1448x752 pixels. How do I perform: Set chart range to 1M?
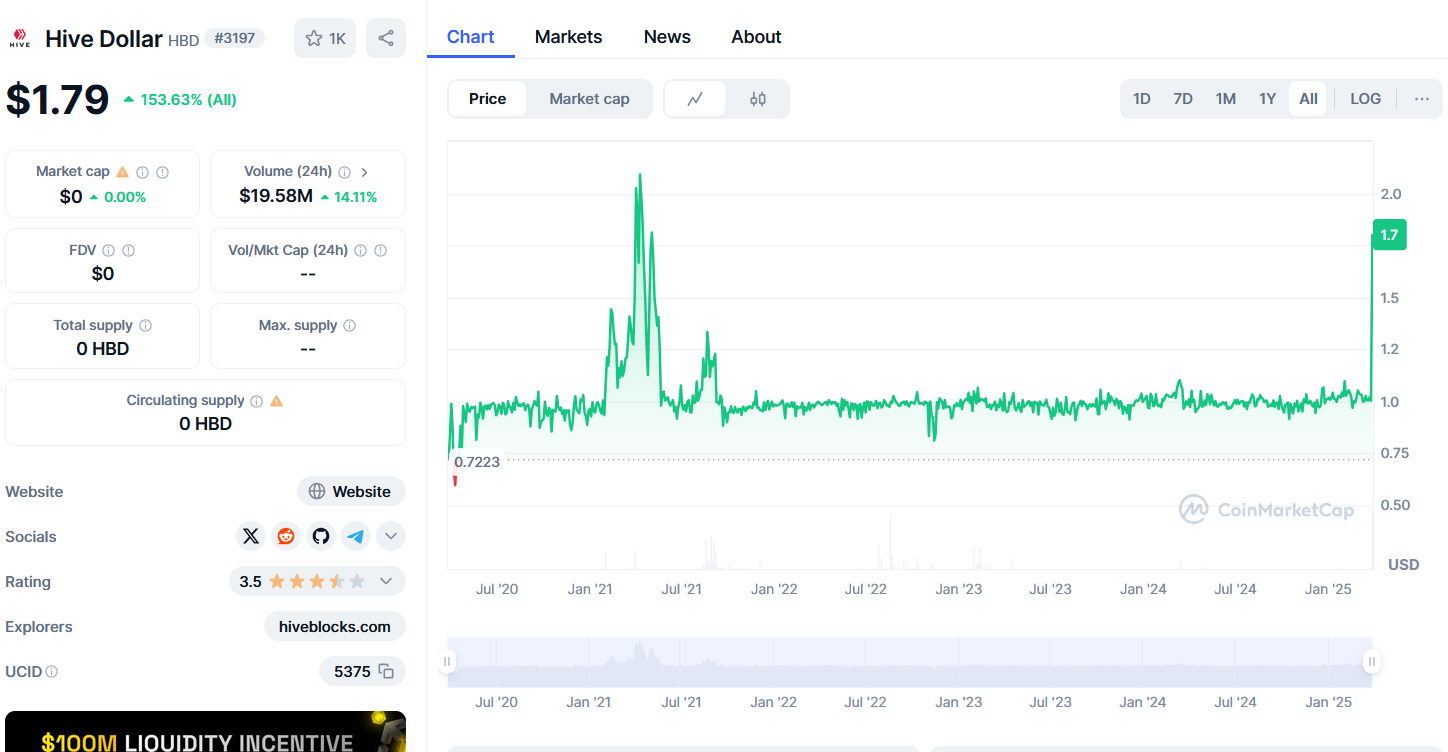1226,99
